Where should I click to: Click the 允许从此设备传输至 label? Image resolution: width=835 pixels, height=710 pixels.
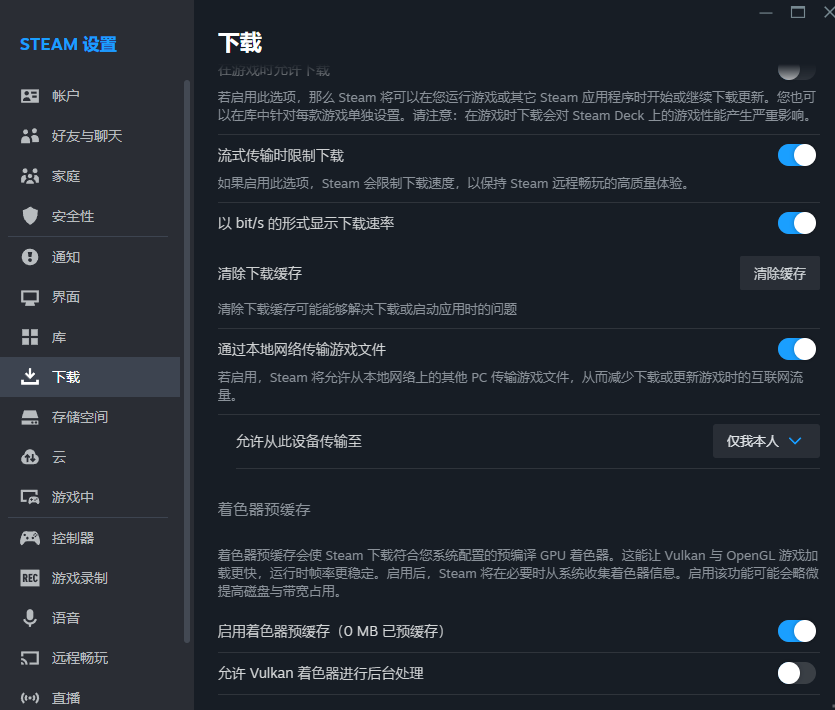299,441
